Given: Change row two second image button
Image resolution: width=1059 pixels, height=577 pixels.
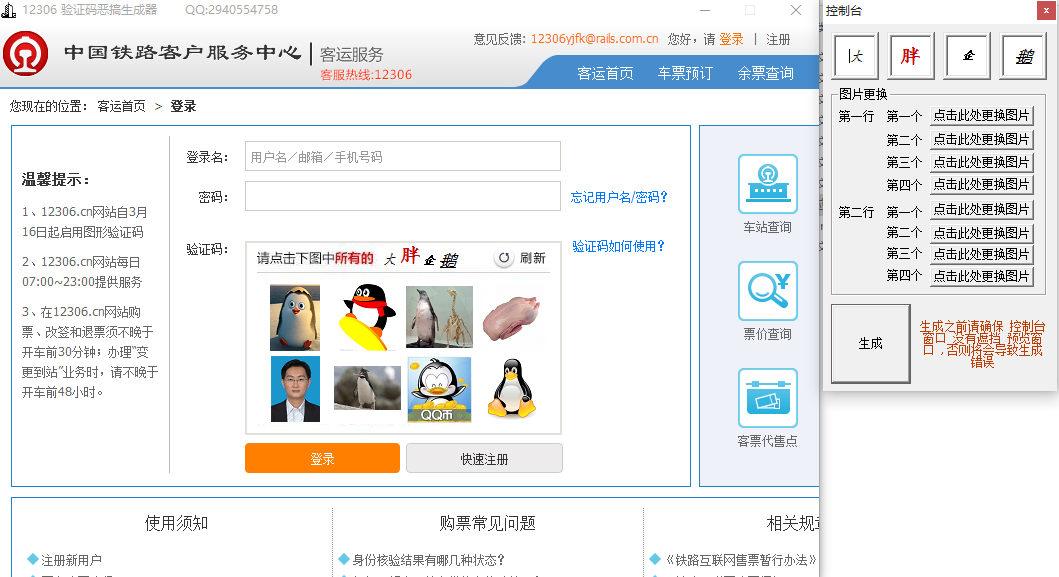Looking at the screenshot, I should pyautogui.click(x=981, y=232).
